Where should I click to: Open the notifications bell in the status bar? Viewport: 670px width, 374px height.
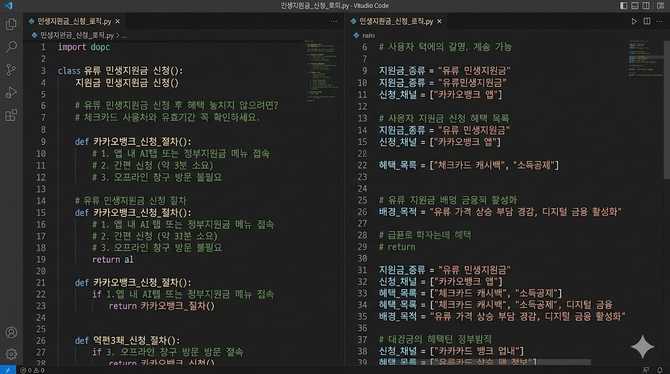[x=660, y=370]
